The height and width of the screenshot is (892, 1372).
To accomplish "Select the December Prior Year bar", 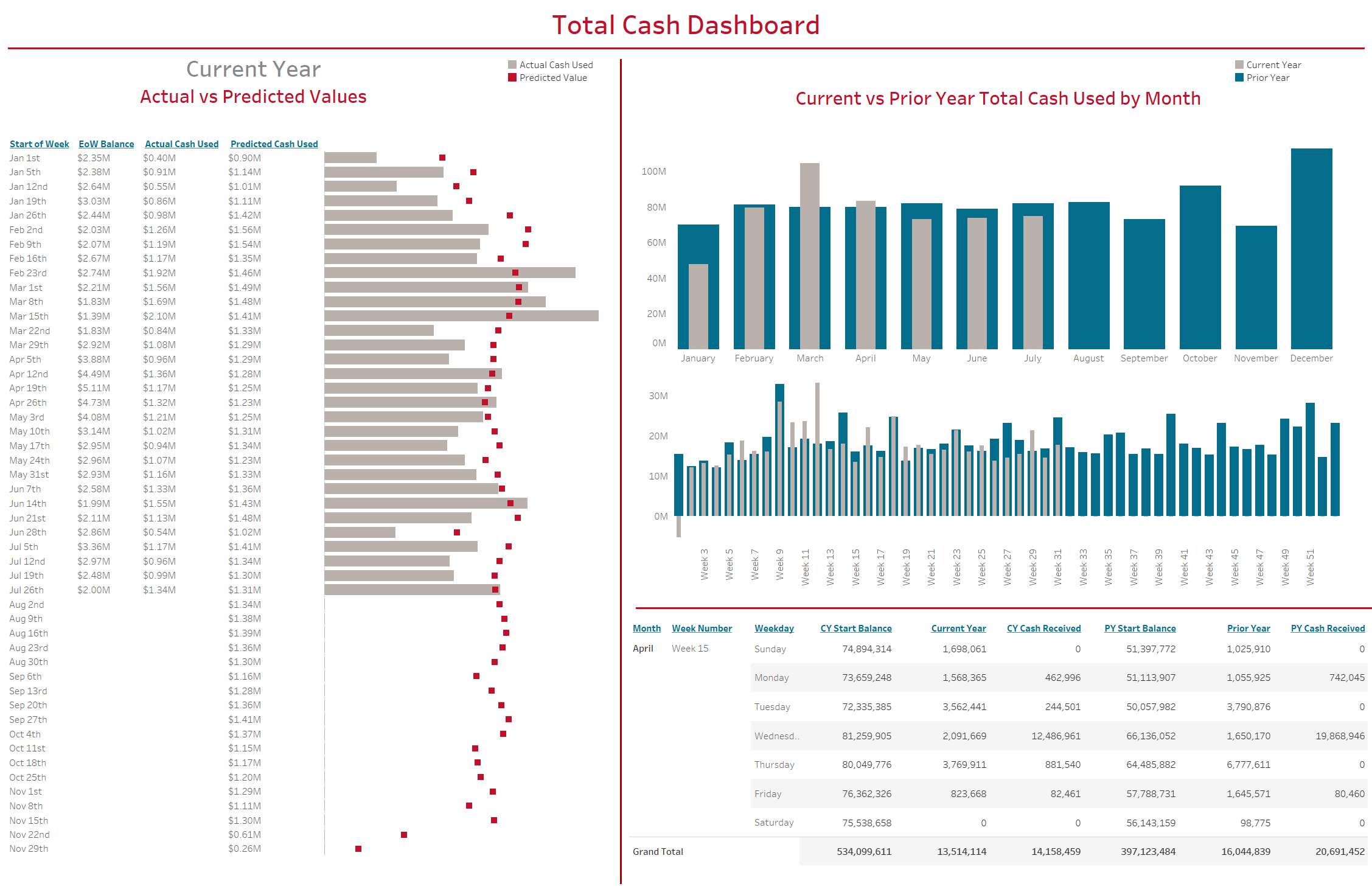I will coord(1311,243).
